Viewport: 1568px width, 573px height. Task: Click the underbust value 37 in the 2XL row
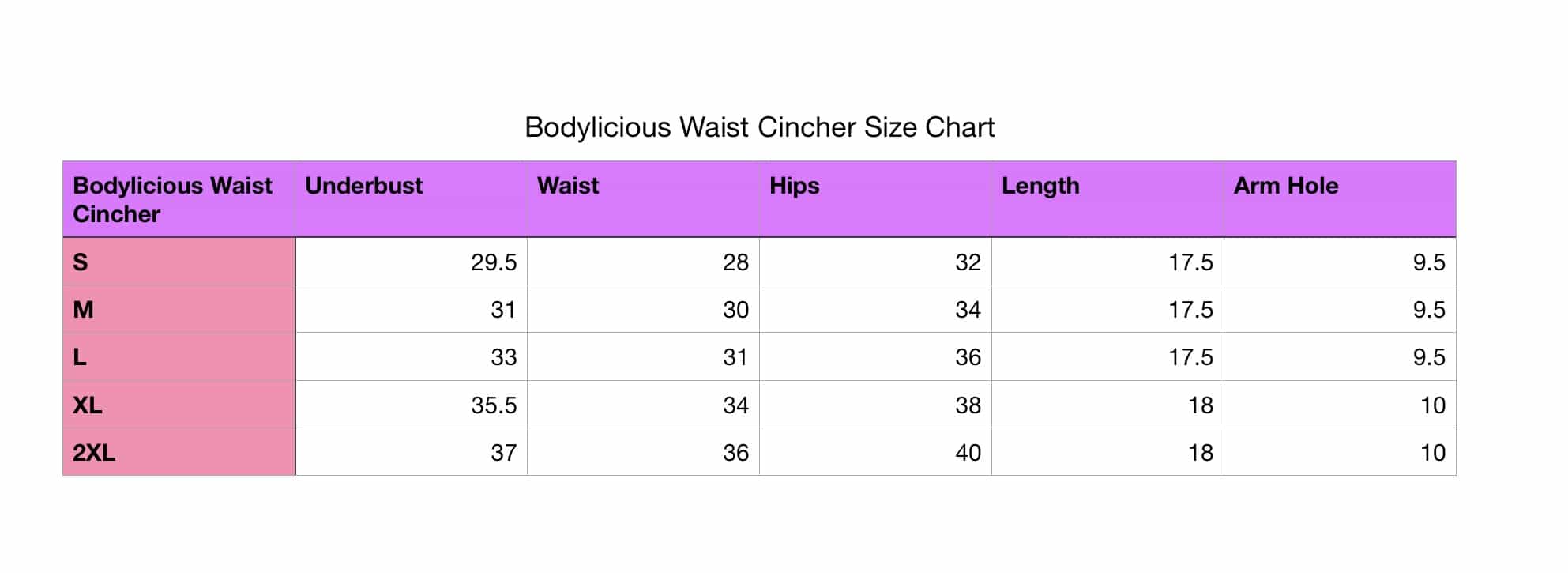click(411, 452)
